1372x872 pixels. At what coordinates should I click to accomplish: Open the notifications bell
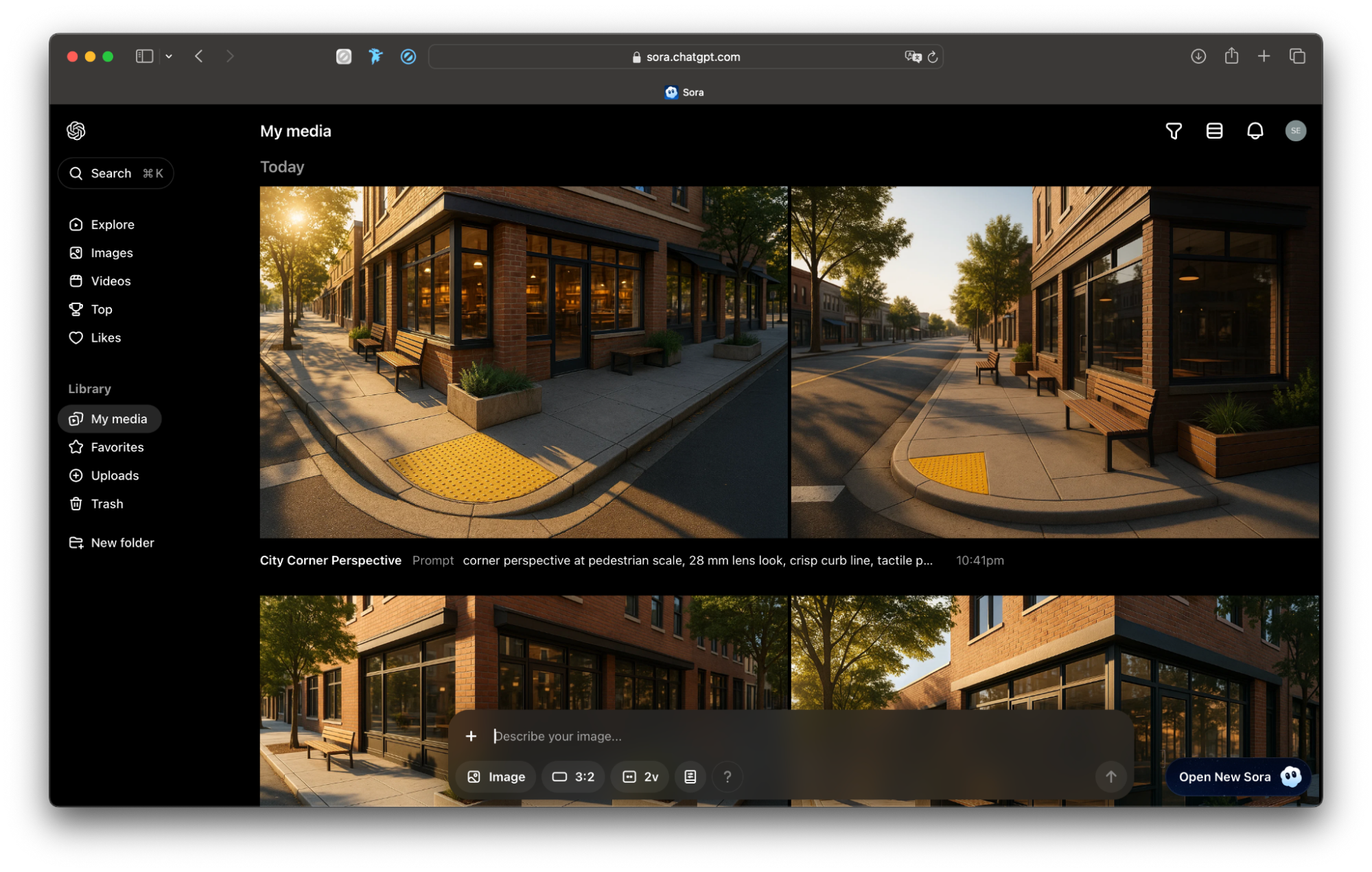1255,130
